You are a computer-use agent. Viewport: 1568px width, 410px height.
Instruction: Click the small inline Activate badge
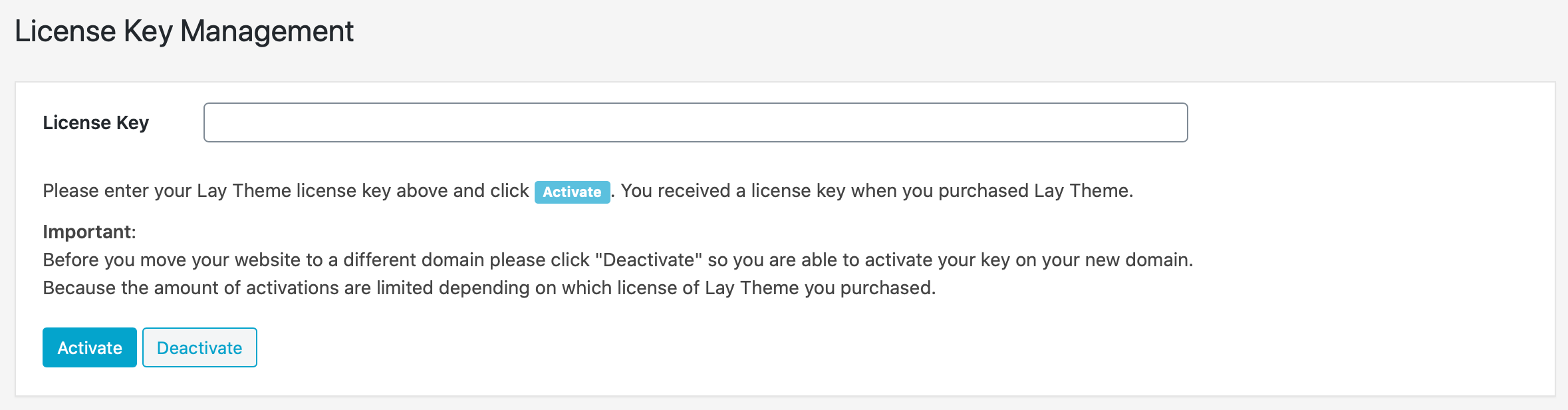tap(572, 192)
